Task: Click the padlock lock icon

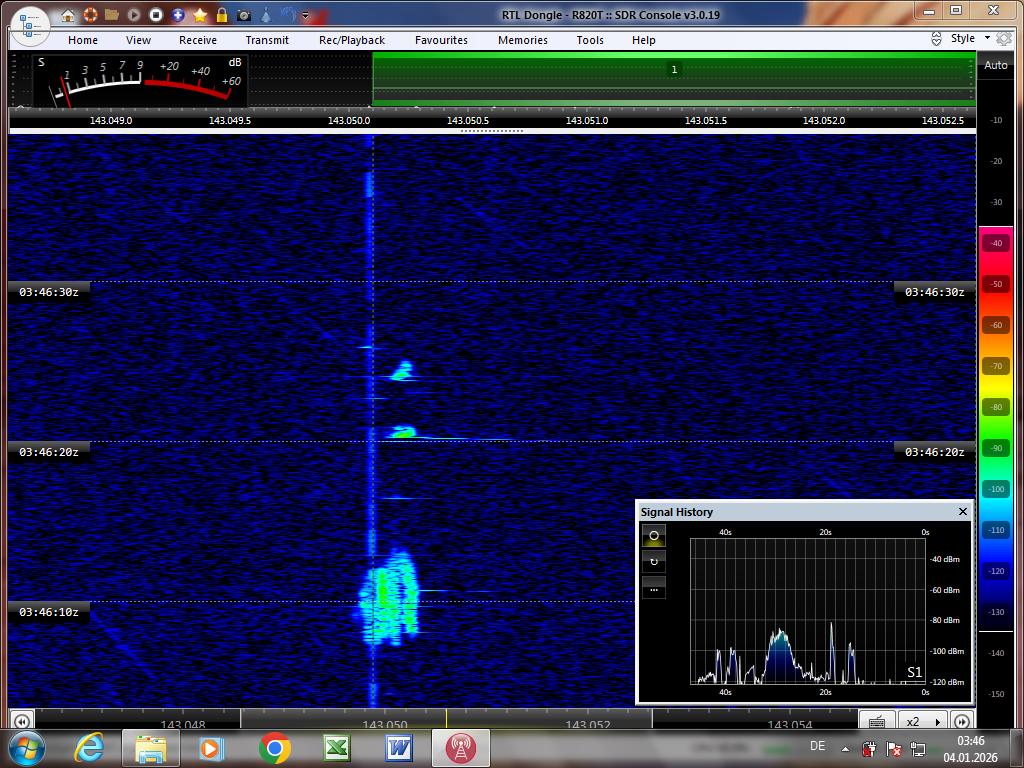Action: point(222,15)
